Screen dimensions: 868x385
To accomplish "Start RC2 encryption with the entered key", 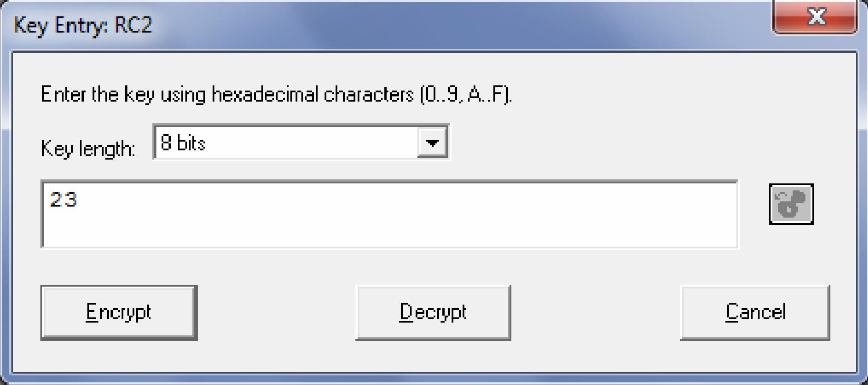I will click(x=119, y=312).
